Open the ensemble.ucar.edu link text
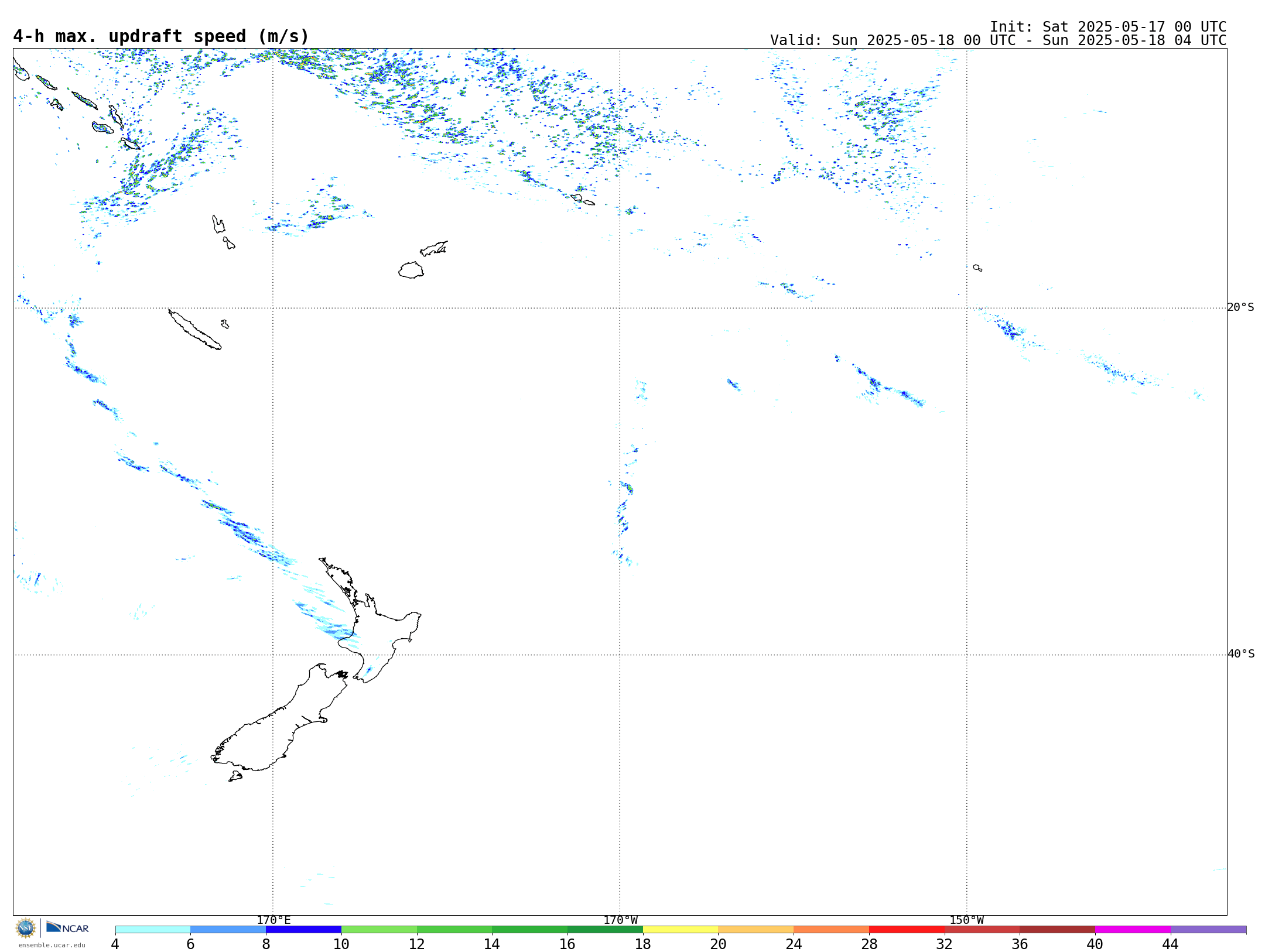Image resolution: width=1265 pixels, height=952 pixels. [52, 945]
